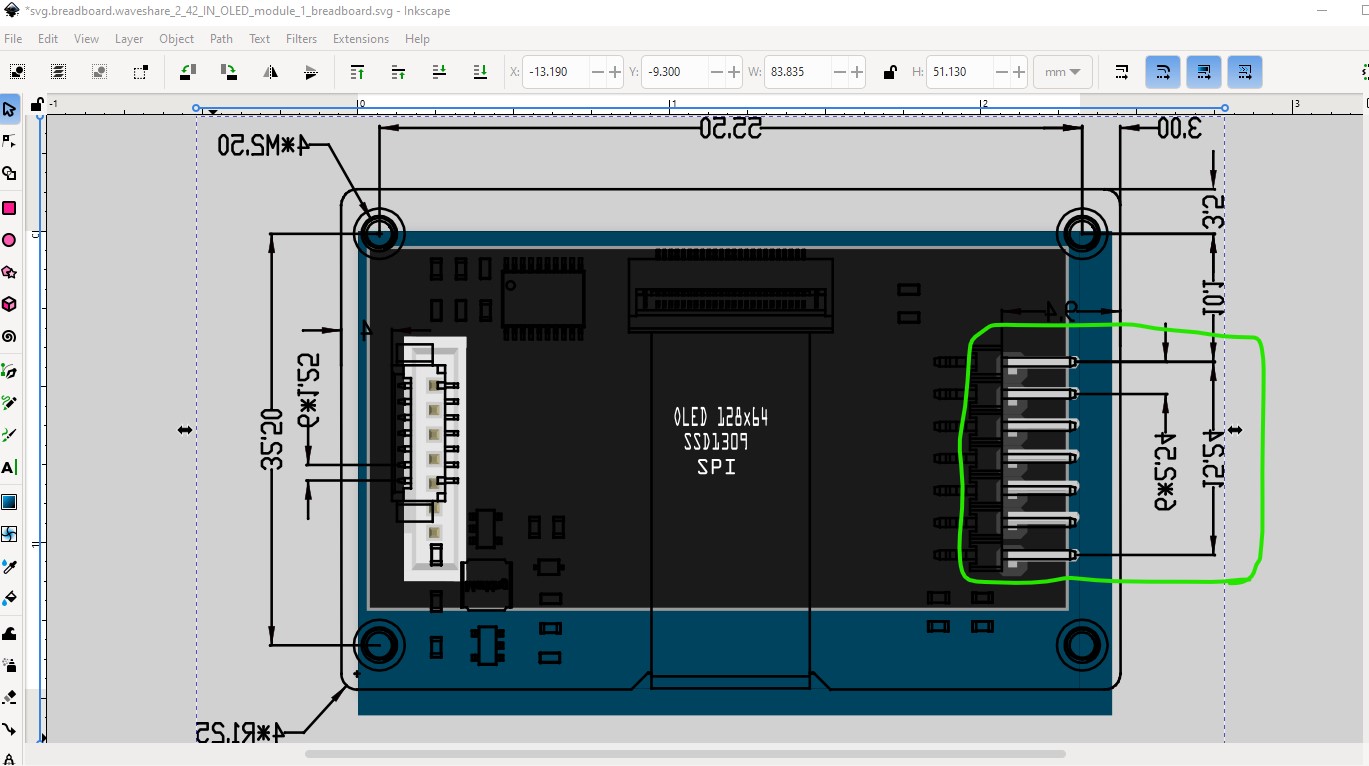Toggle scale stroke width option
The image size is (1369, 766).
[1122, 72]
